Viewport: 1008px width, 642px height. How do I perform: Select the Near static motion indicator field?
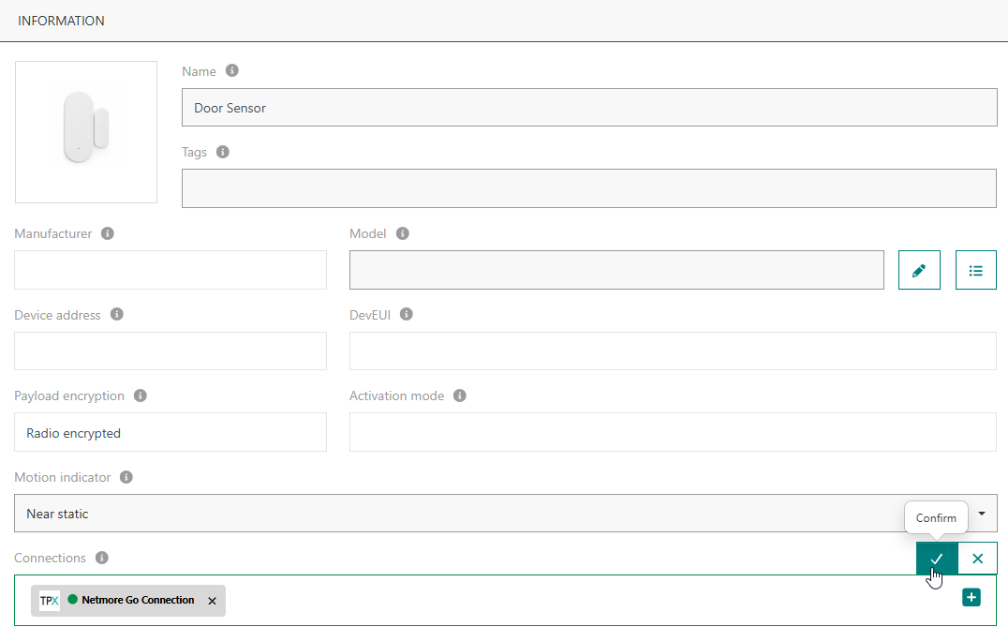point(506,513)
